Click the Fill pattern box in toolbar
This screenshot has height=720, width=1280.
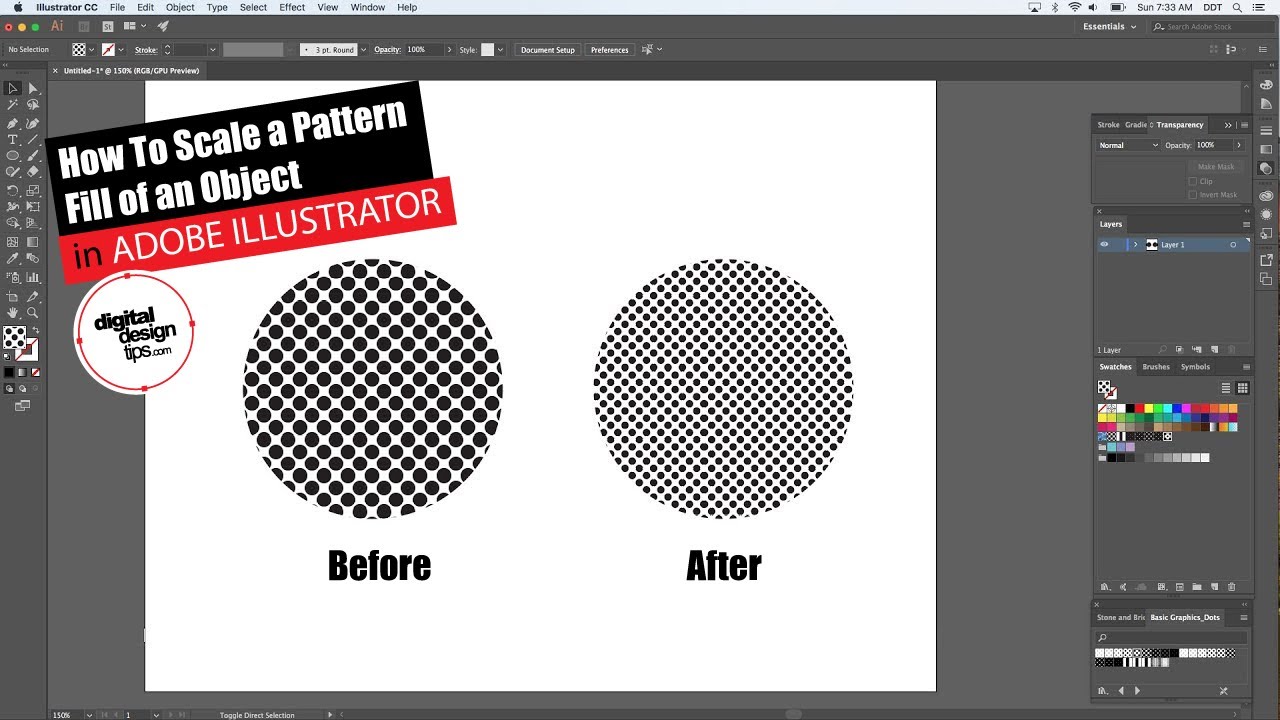(14, 337)
